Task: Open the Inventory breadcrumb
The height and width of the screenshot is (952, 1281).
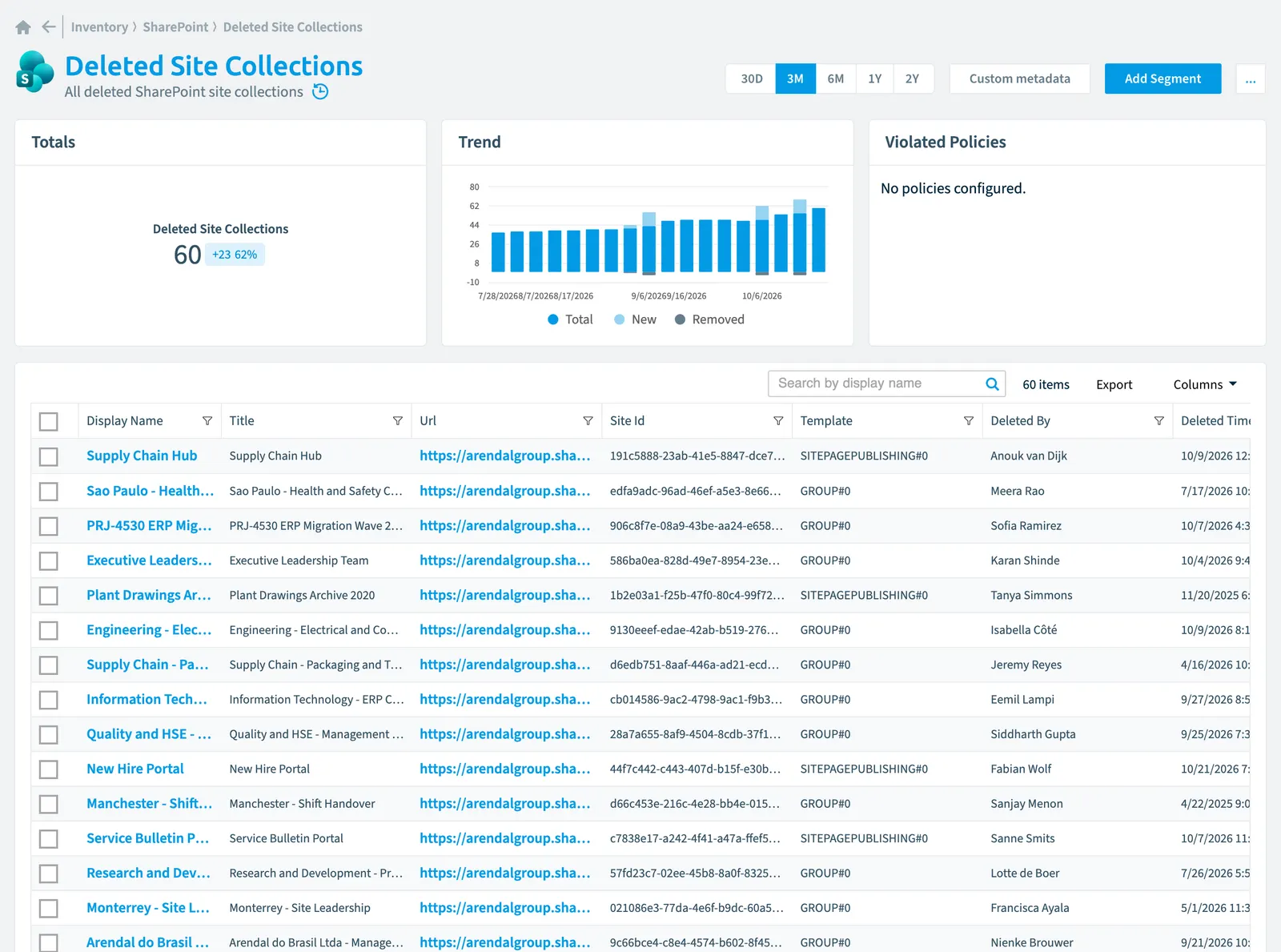Action: point(99,27)
